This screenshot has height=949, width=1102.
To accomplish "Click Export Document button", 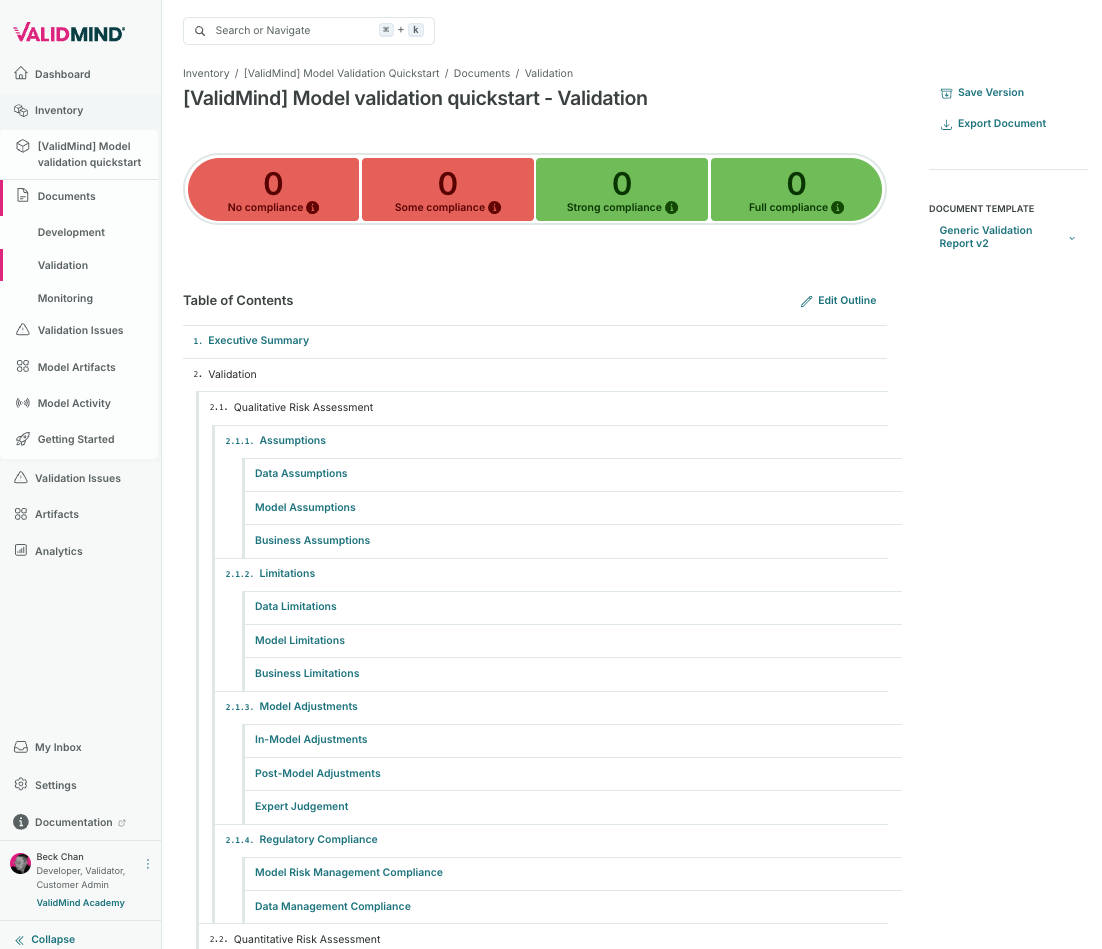I will 993,124.
